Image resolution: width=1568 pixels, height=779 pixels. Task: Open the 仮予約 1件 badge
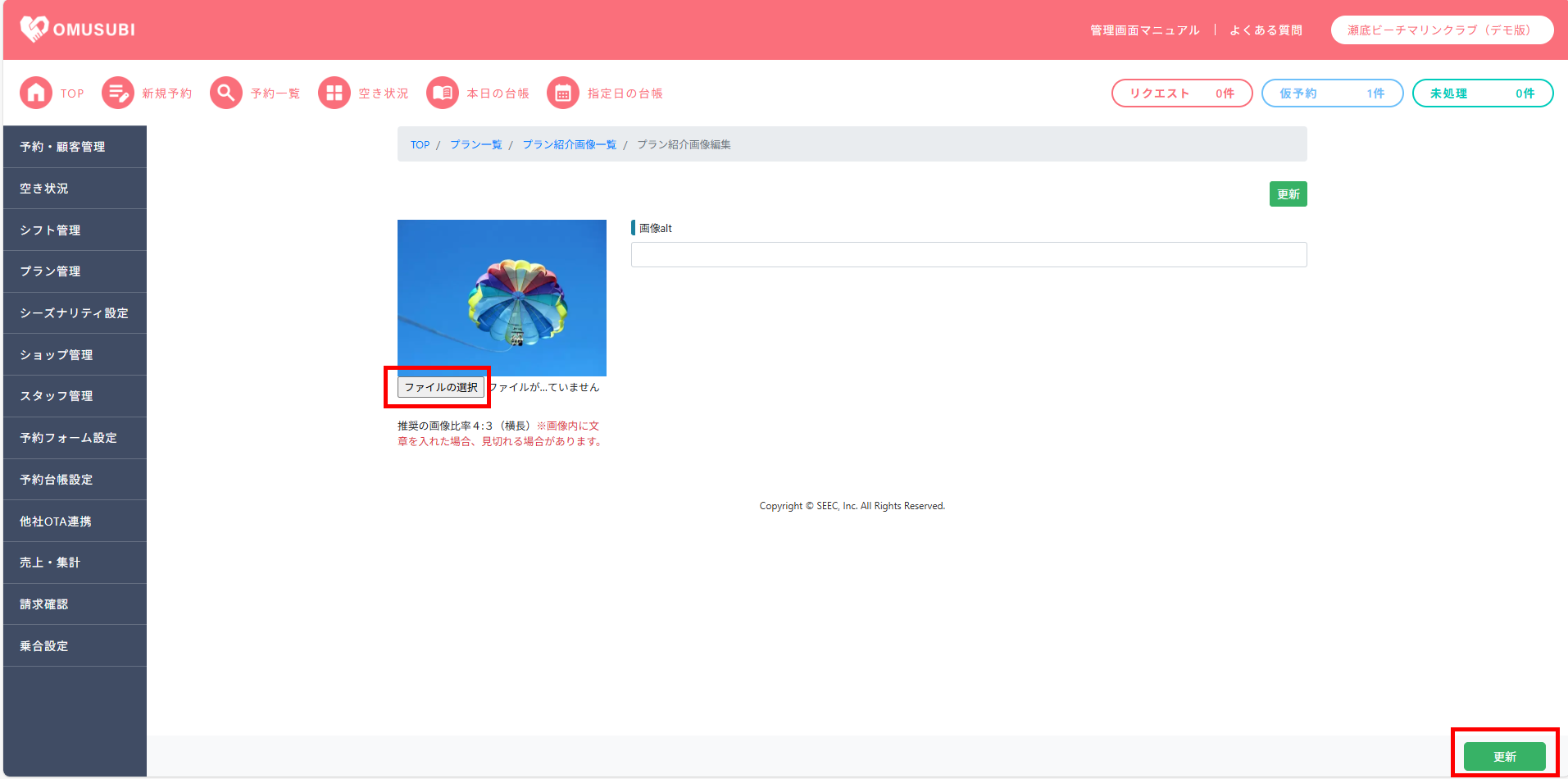(1331, 93)
